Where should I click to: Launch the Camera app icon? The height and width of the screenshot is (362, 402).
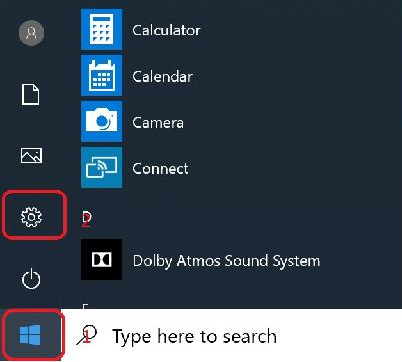click(101, 122)
